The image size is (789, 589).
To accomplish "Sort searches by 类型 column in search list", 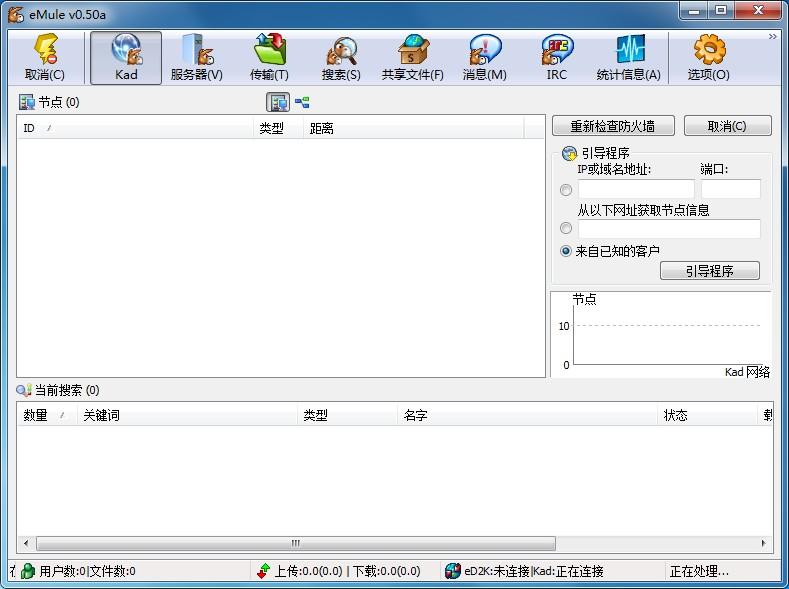I will tap(348, 415).
